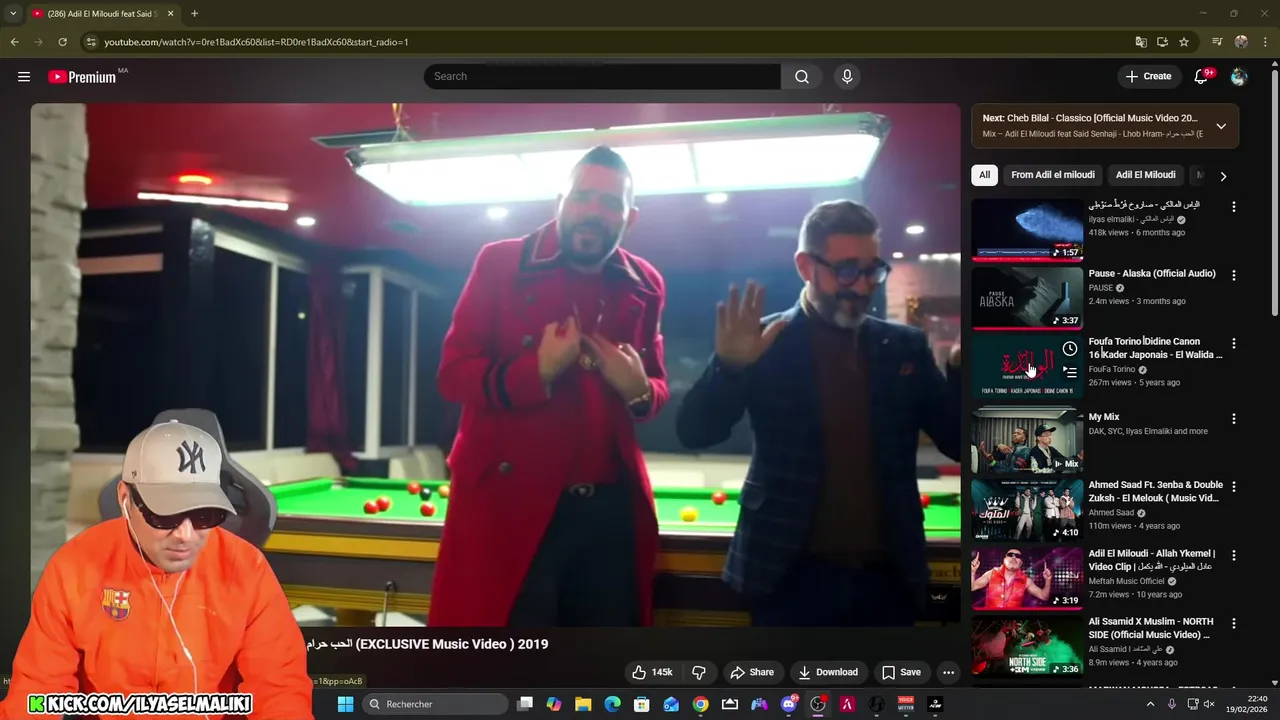This screenshot has width=1280, height=720.
Task: Visit the FouFa Torino channel
Action: click(1112, 369)
